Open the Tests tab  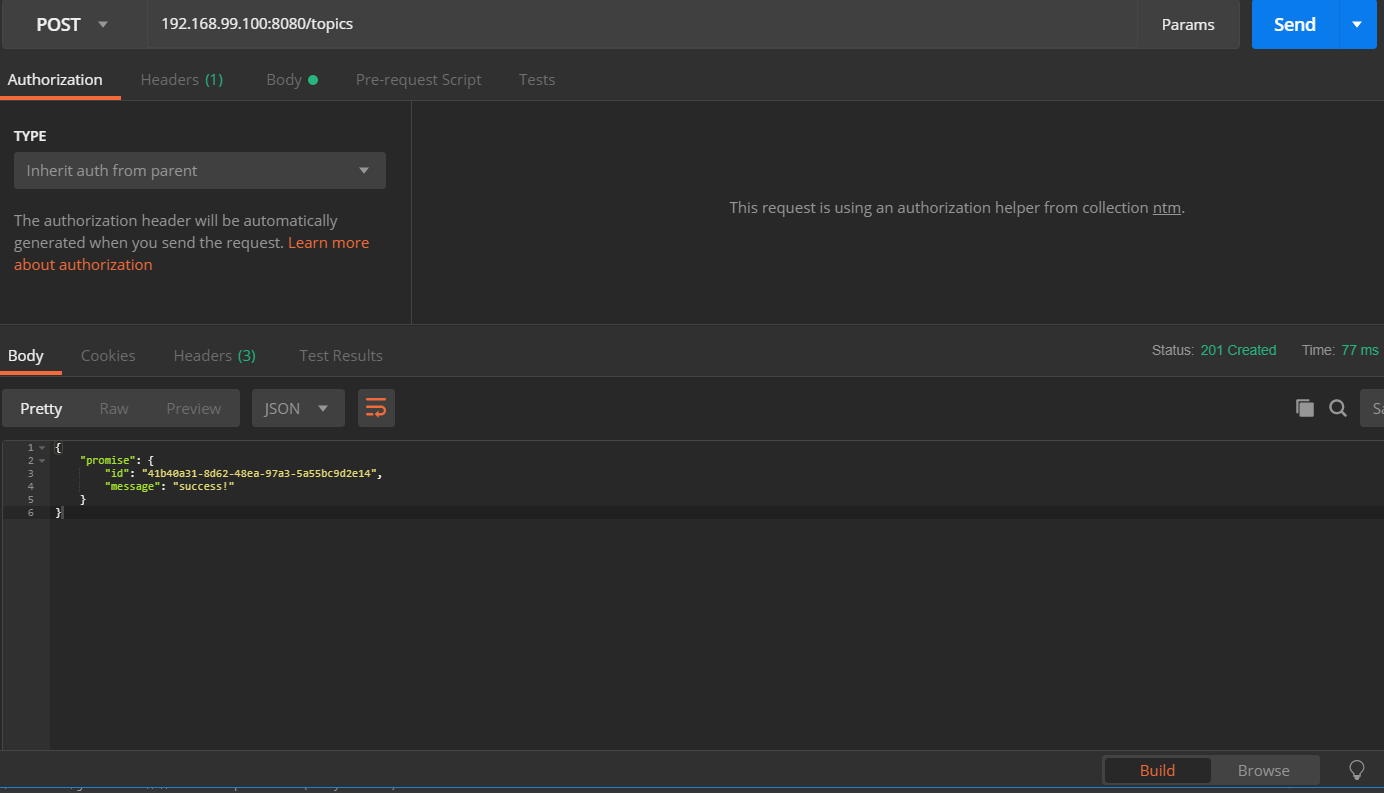(x=537, y=80)
